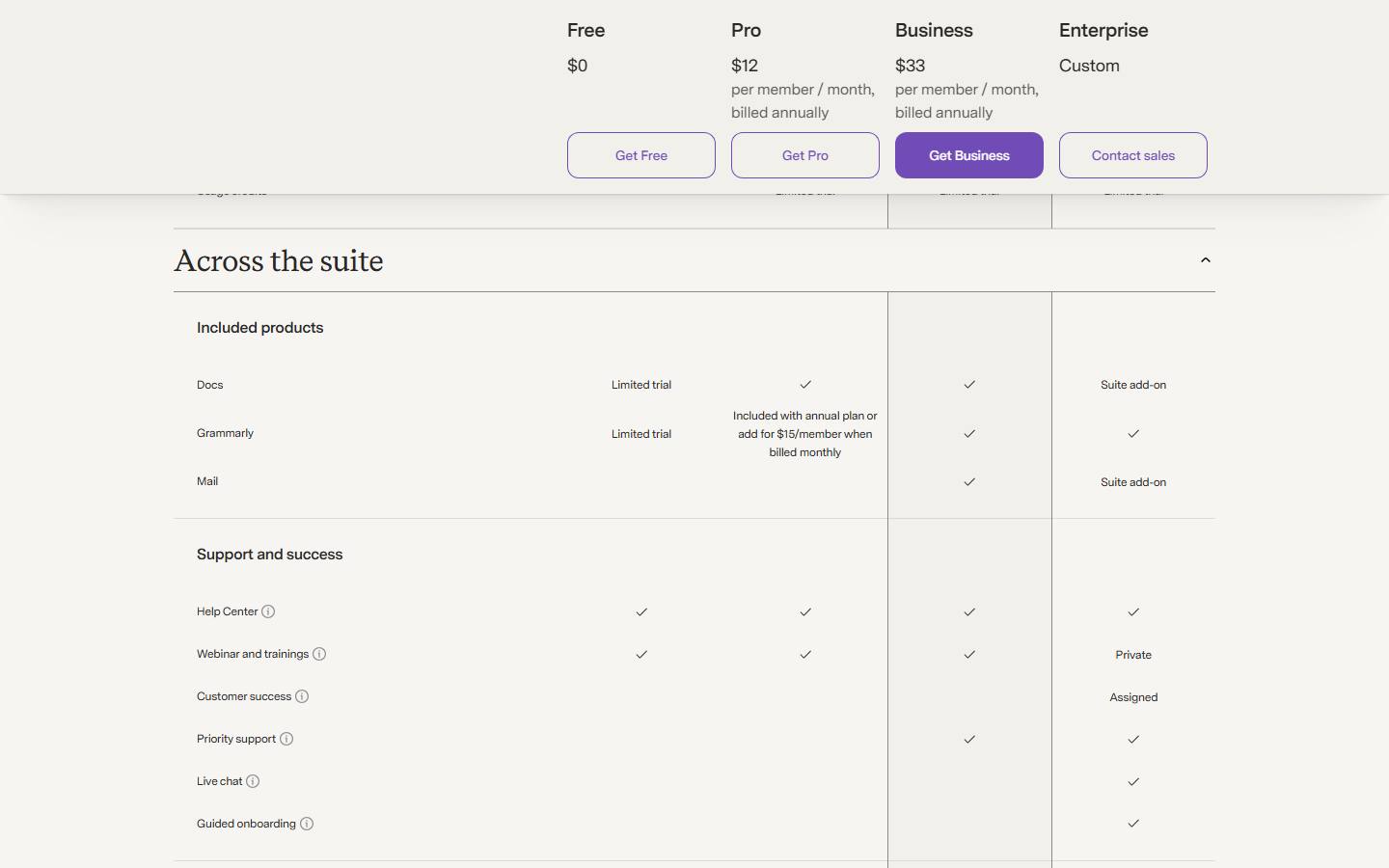Viewport: 1389px width, 868px height.
Task: Click the Grammarly checkmark under Business
Action: [969, 434]
